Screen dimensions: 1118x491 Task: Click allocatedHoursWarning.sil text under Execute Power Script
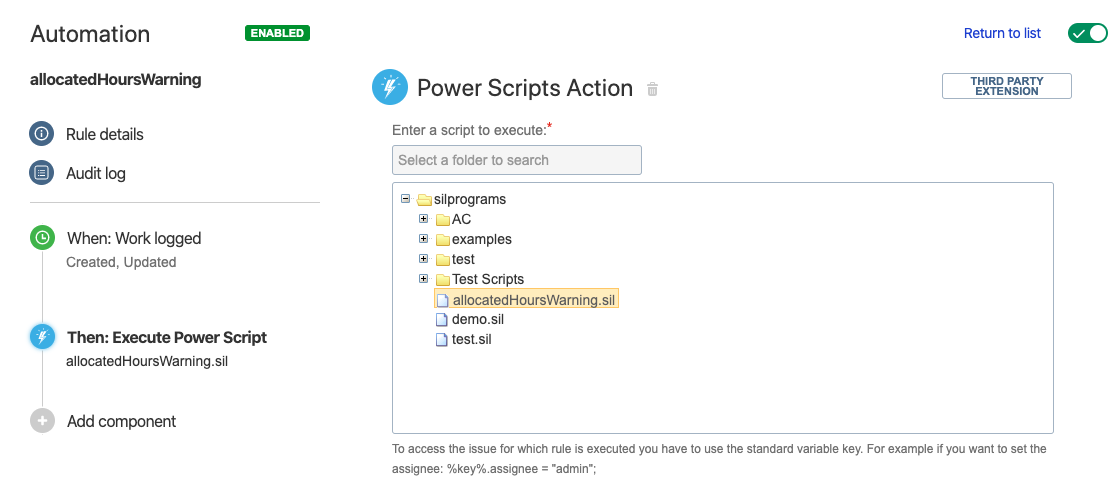pyautogui.click(x=147, y=361)
